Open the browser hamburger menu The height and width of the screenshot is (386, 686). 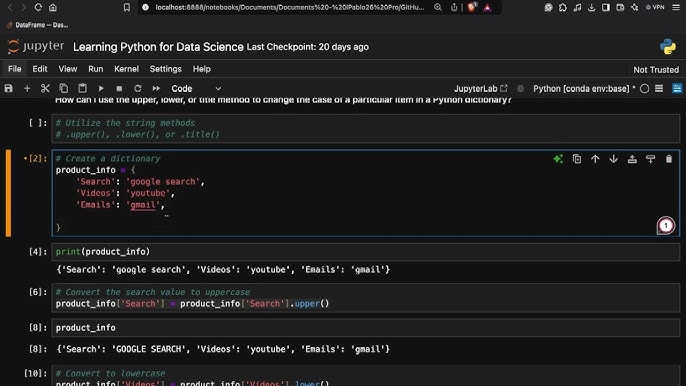676,7
